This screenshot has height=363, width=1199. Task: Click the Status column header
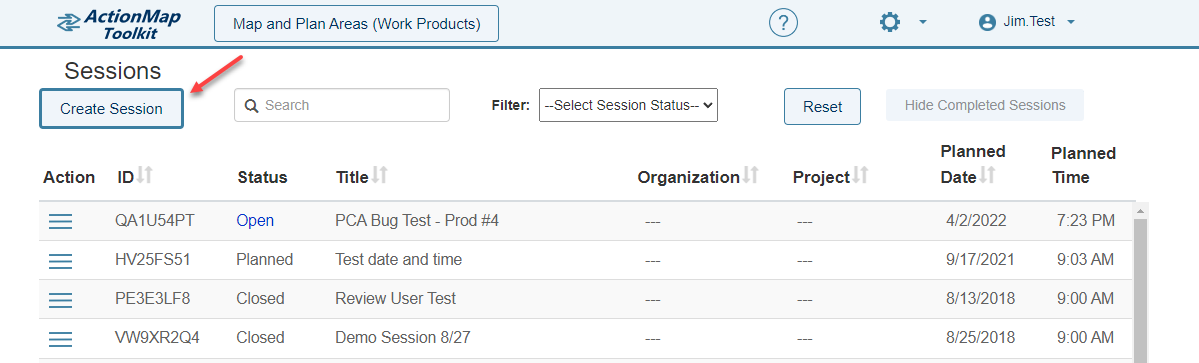pyautogui.click(x=262, y=177)
